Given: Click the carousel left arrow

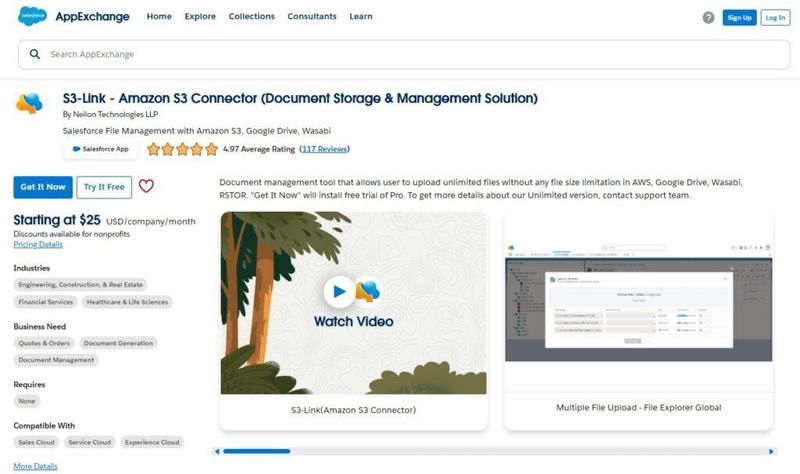Looking at the screenshot, I should pos(217,452).
